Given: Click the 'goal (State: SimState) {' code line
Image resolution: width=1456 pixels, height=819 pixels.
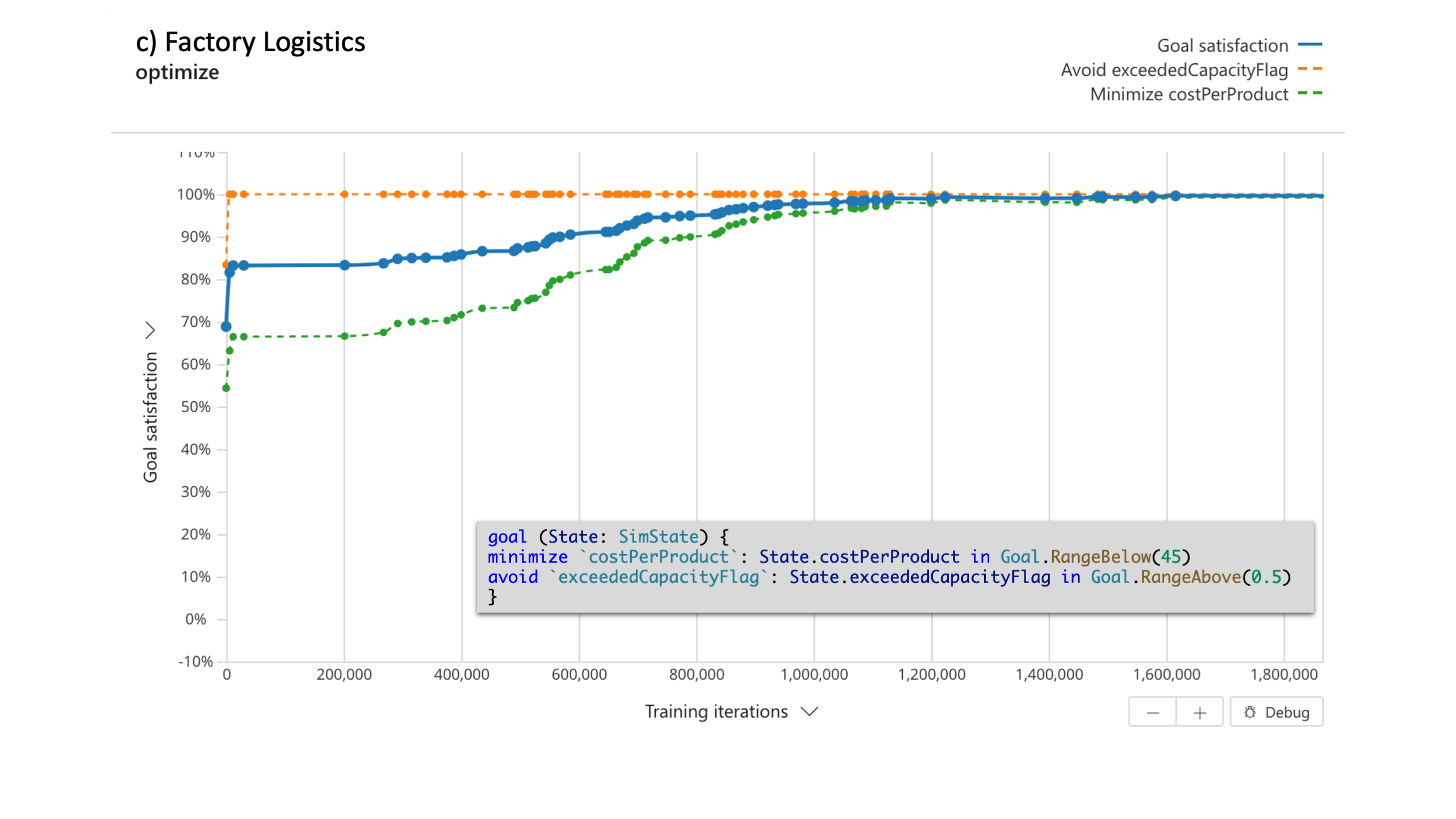Looking at the screenshot, I should [x=608, y=537].
